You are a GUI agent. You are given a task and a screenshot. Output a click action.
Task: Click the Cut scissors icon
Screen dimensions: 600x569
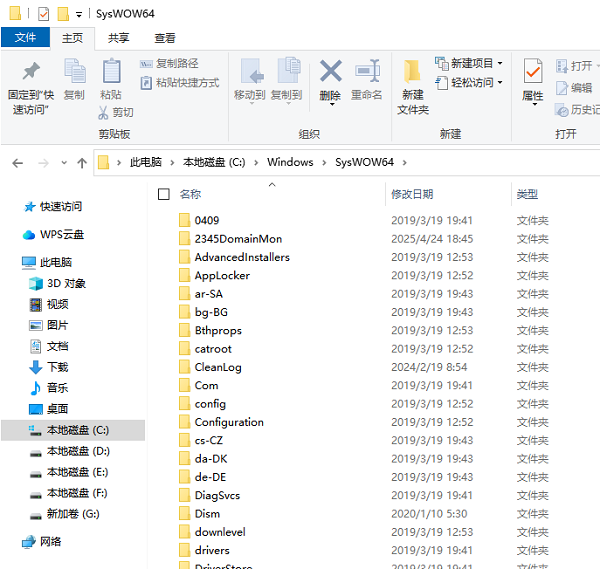(x=103, y=112)
